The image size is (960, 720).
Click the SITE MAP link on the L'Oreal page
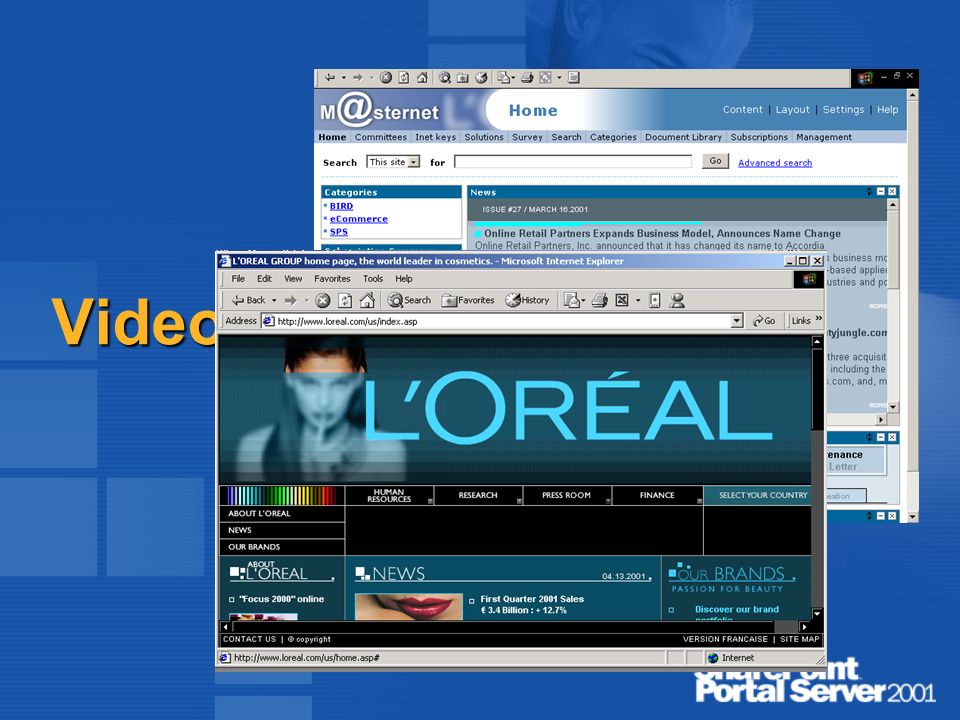pyautogui.click(x=800, y=639)
